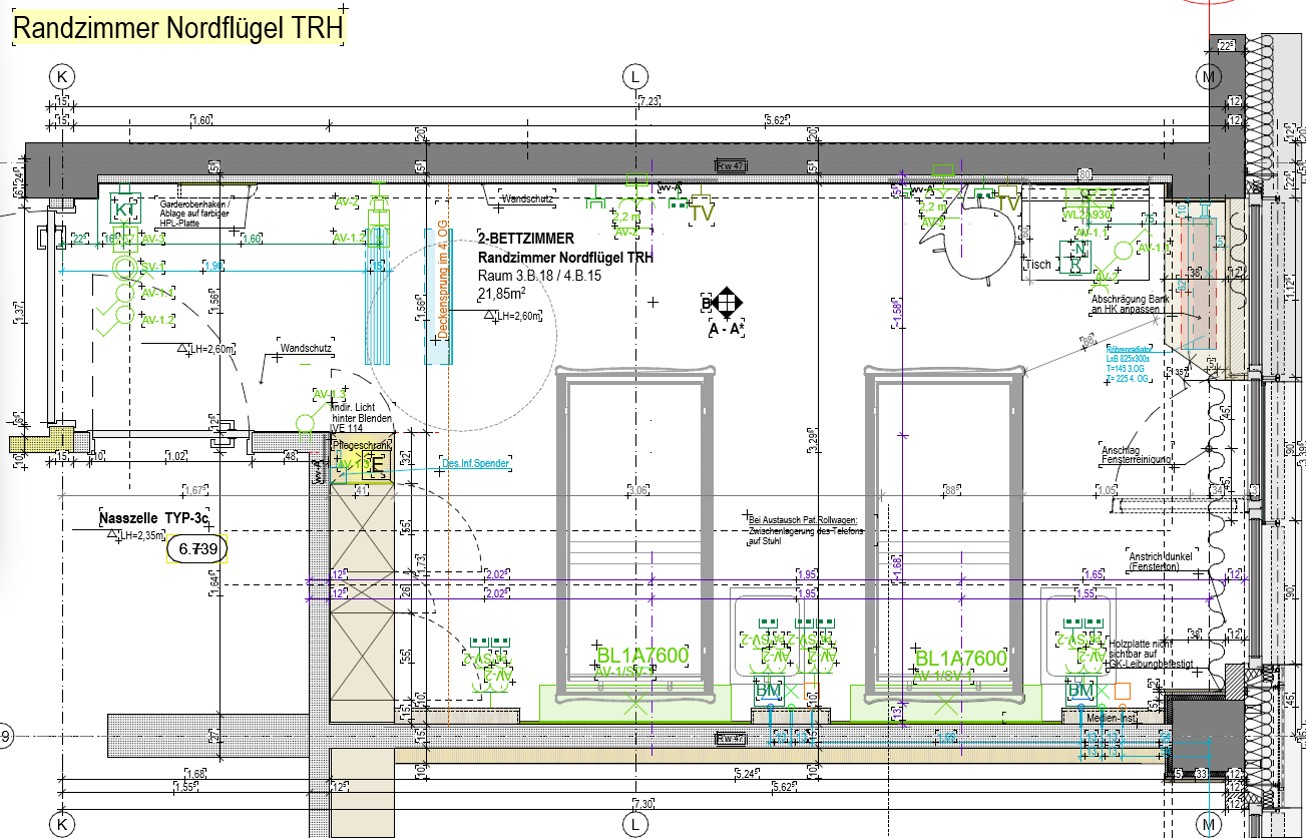Select the orange square next to right BM
The image size is (1306, 838).
(1122, 690)
